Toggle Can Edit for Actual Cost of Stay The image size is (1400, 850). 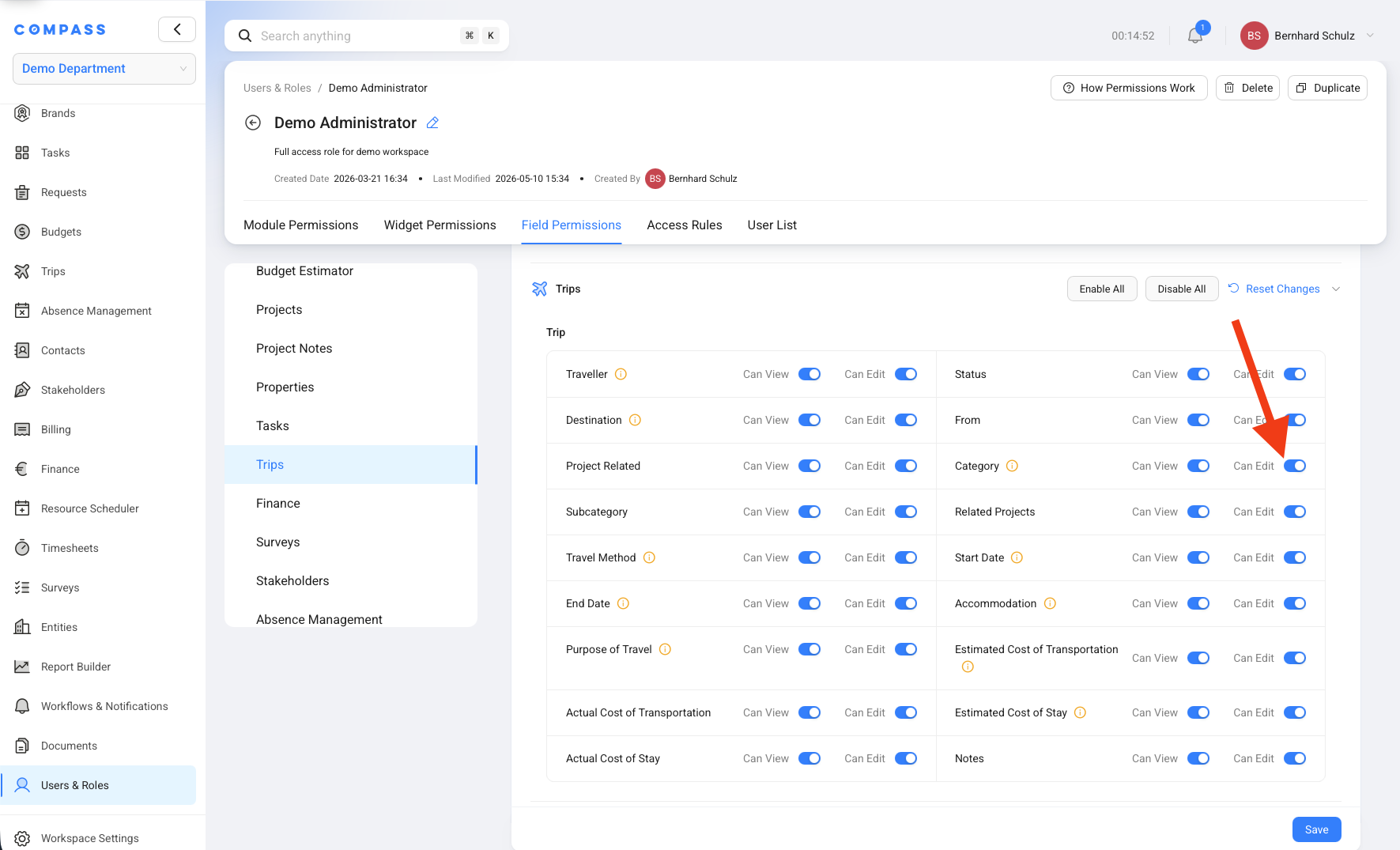point(906,758)
